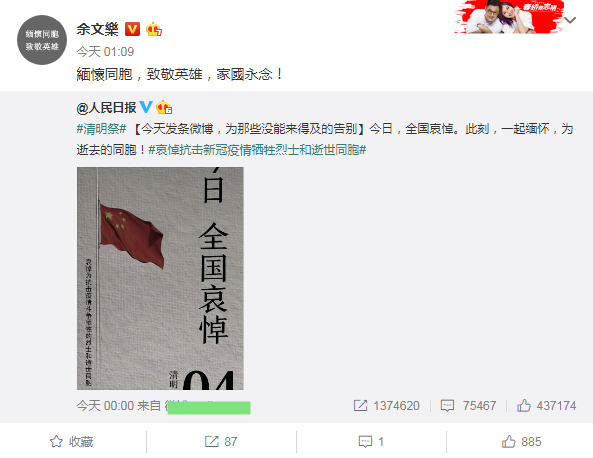Image resolution: width=593 pixels, height=458 pixels.
Task: Open the @人民日报 account link
Action: 106,108
